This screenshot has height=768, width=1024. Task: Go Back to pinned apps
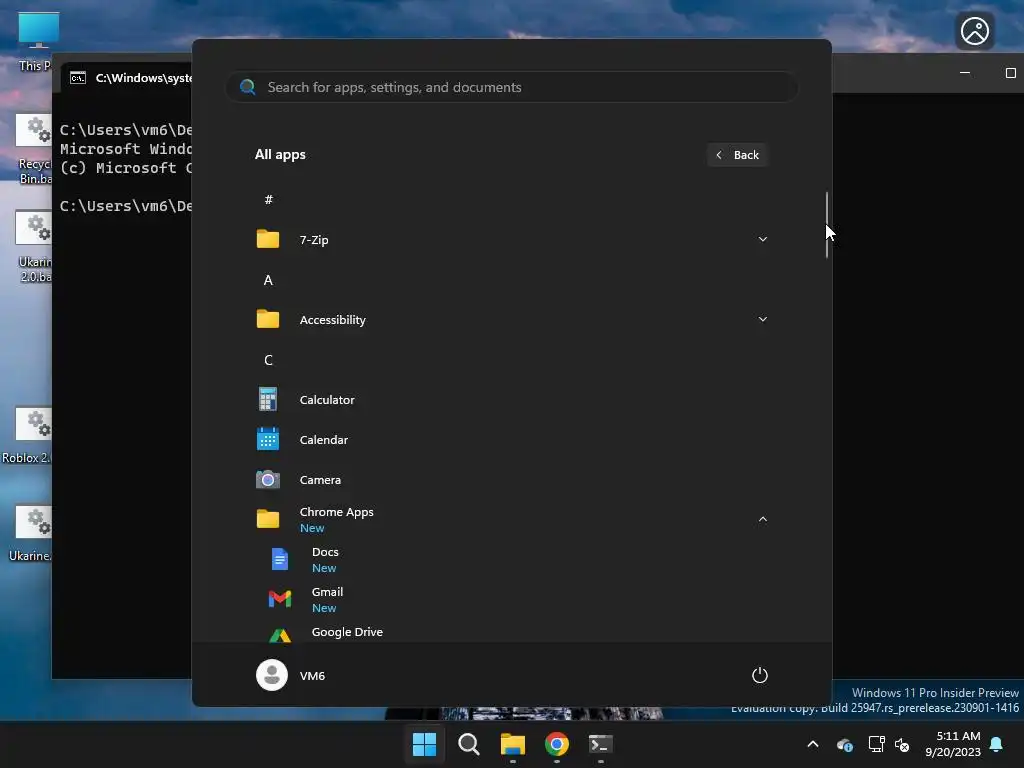pos(737,155)
